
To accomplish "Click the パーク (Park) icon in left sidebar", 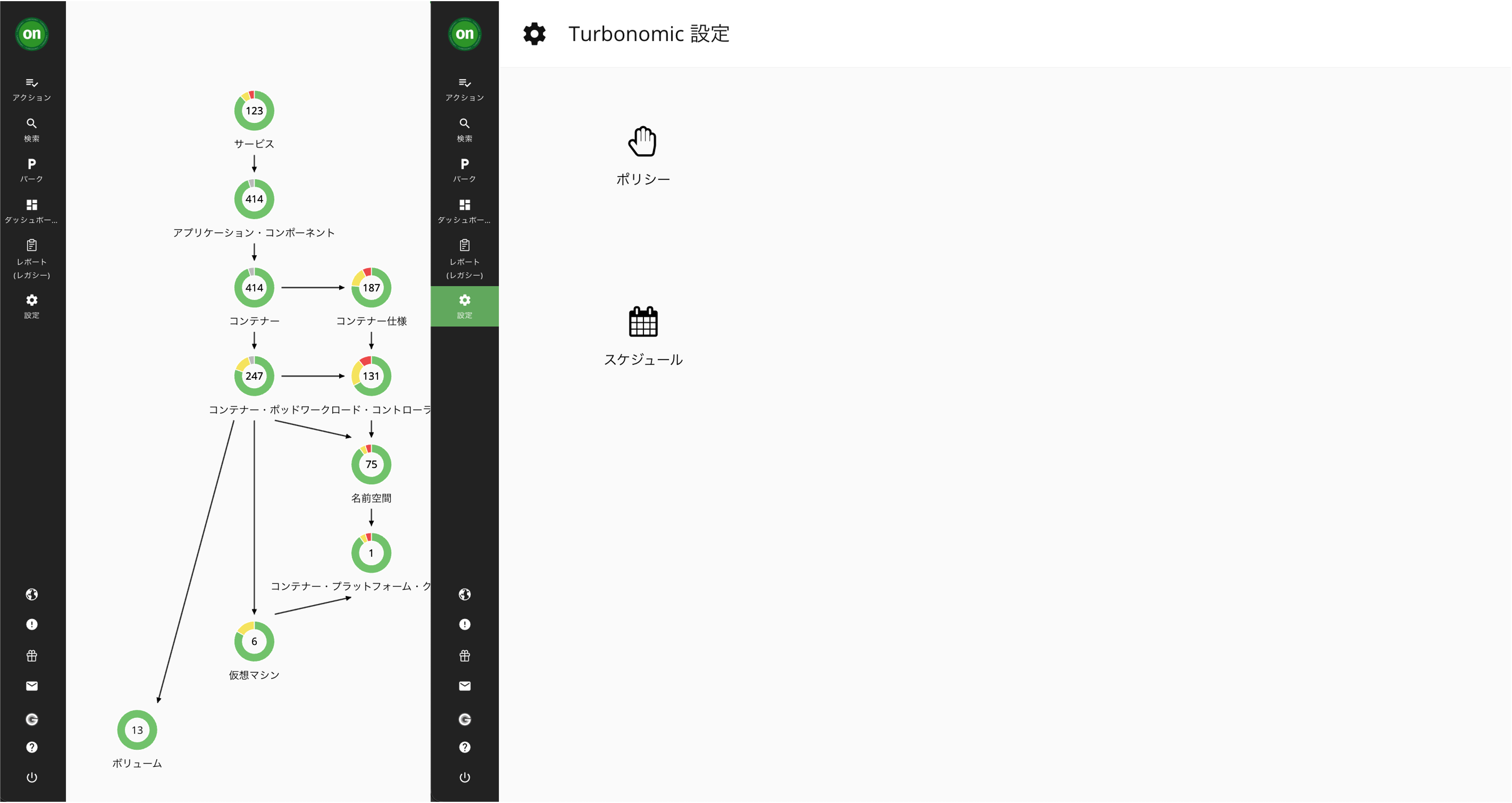I will tap(32, 169).
